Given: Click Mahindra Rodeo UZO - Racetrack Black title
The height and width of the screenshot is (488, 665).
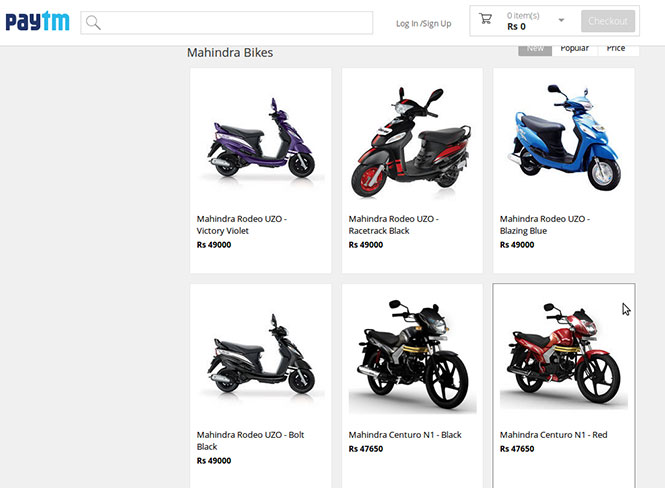Looking at the screenshot, I should [x=393, y=225].
